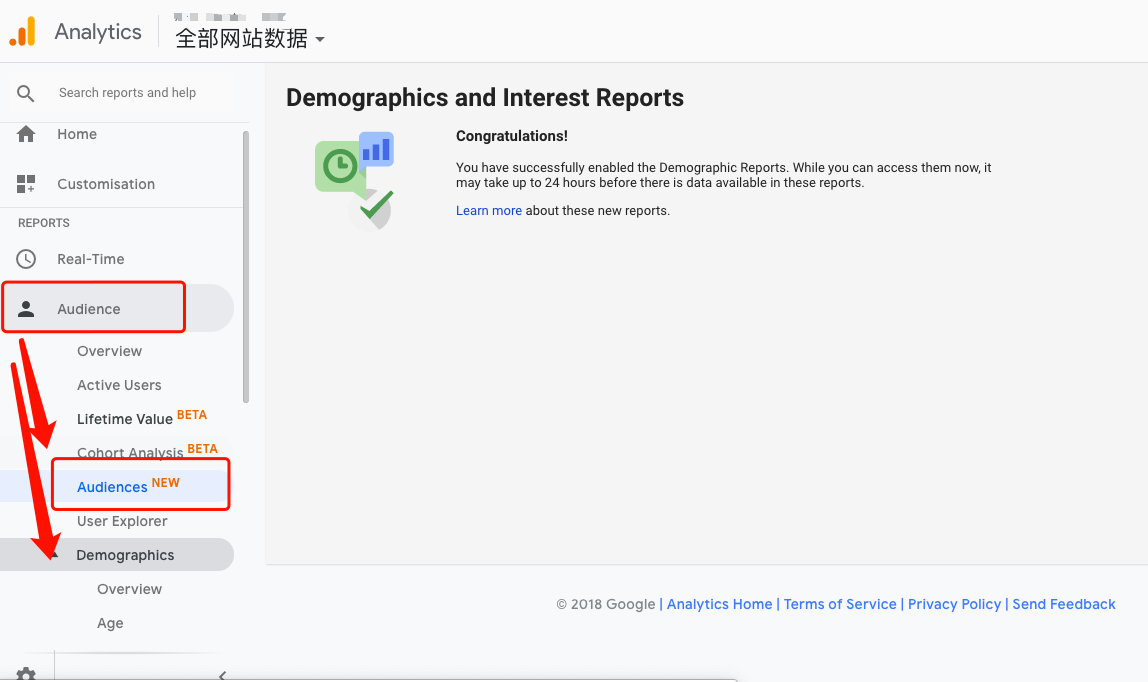Click the Audience person icon
This screenshot has height=682, width=1148.
26,309
